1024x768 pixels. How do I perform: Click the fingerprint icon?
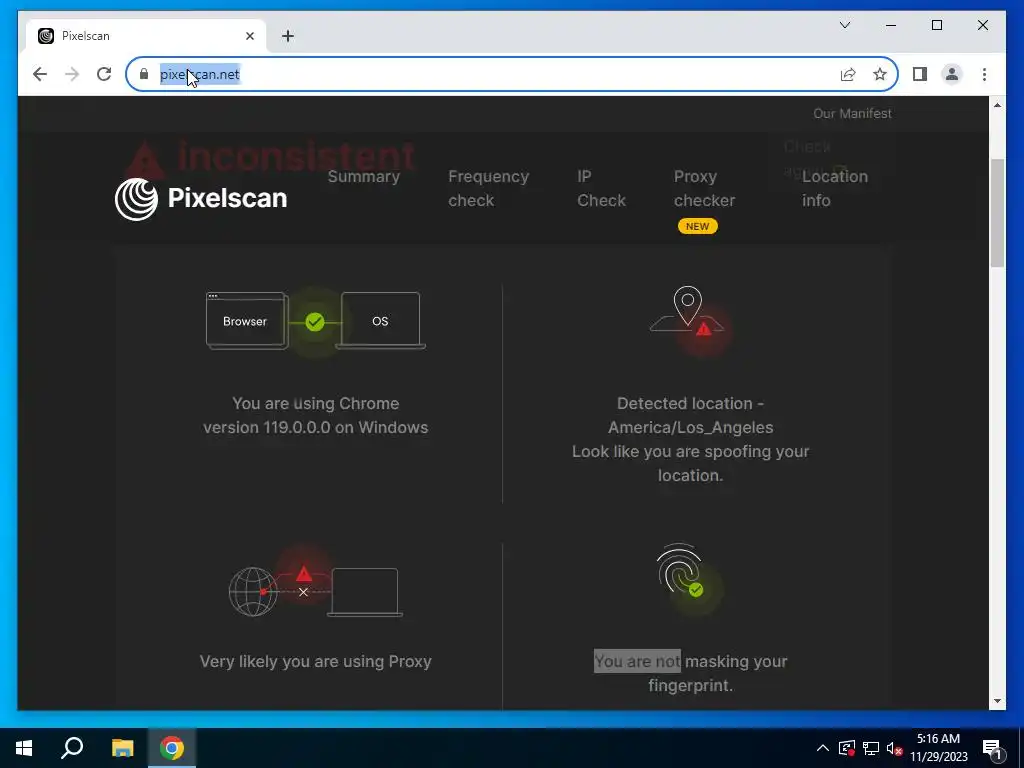click(x=679, y=568)
